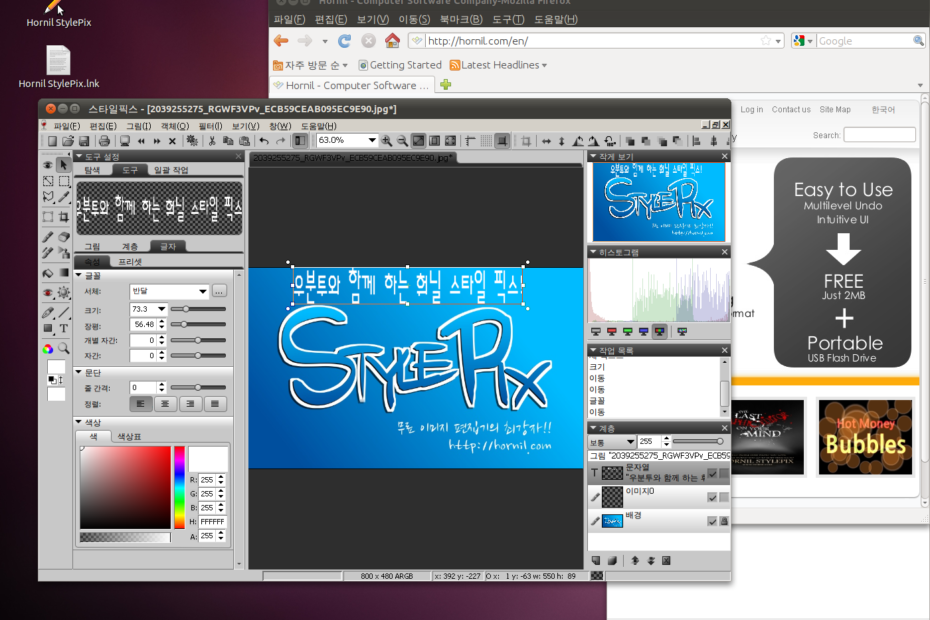Click the Save floppy-disk toolbar icon
Screen dimensions: 930x620
[84, 141]
